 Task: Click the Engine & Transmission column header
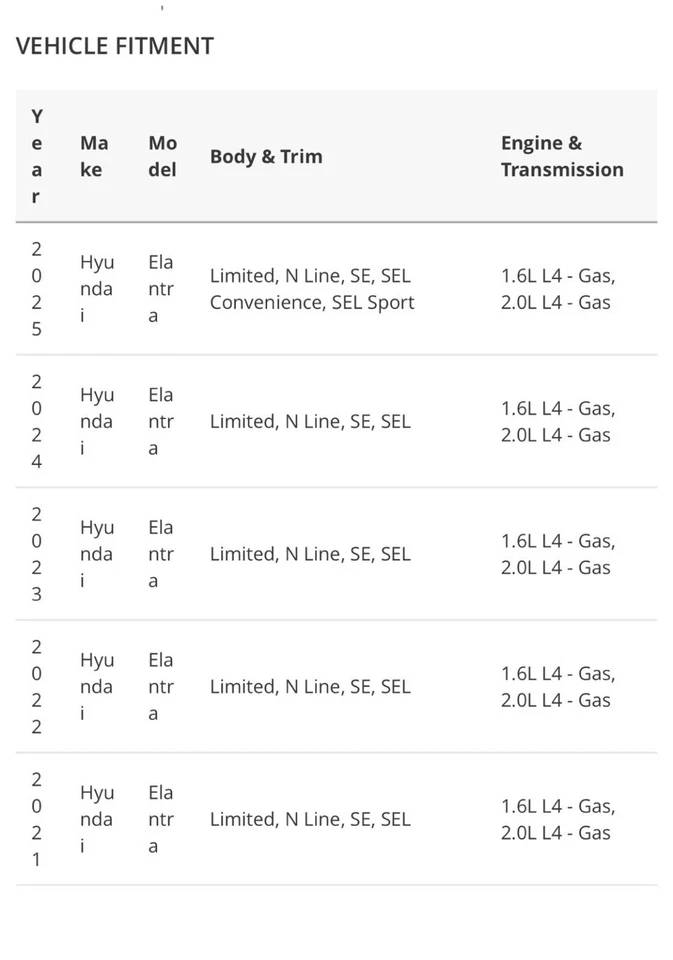[x=562, y=157]
